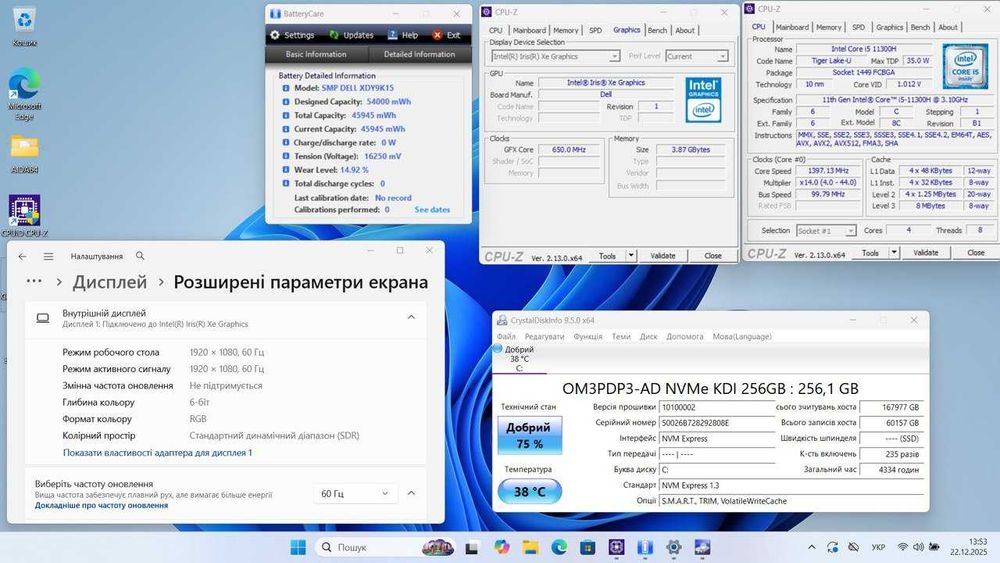The height and width of the screenshot is (563, 1000).
Task: Go to Дисплей breadcrumb in Settings
Action: click(110, 282)
